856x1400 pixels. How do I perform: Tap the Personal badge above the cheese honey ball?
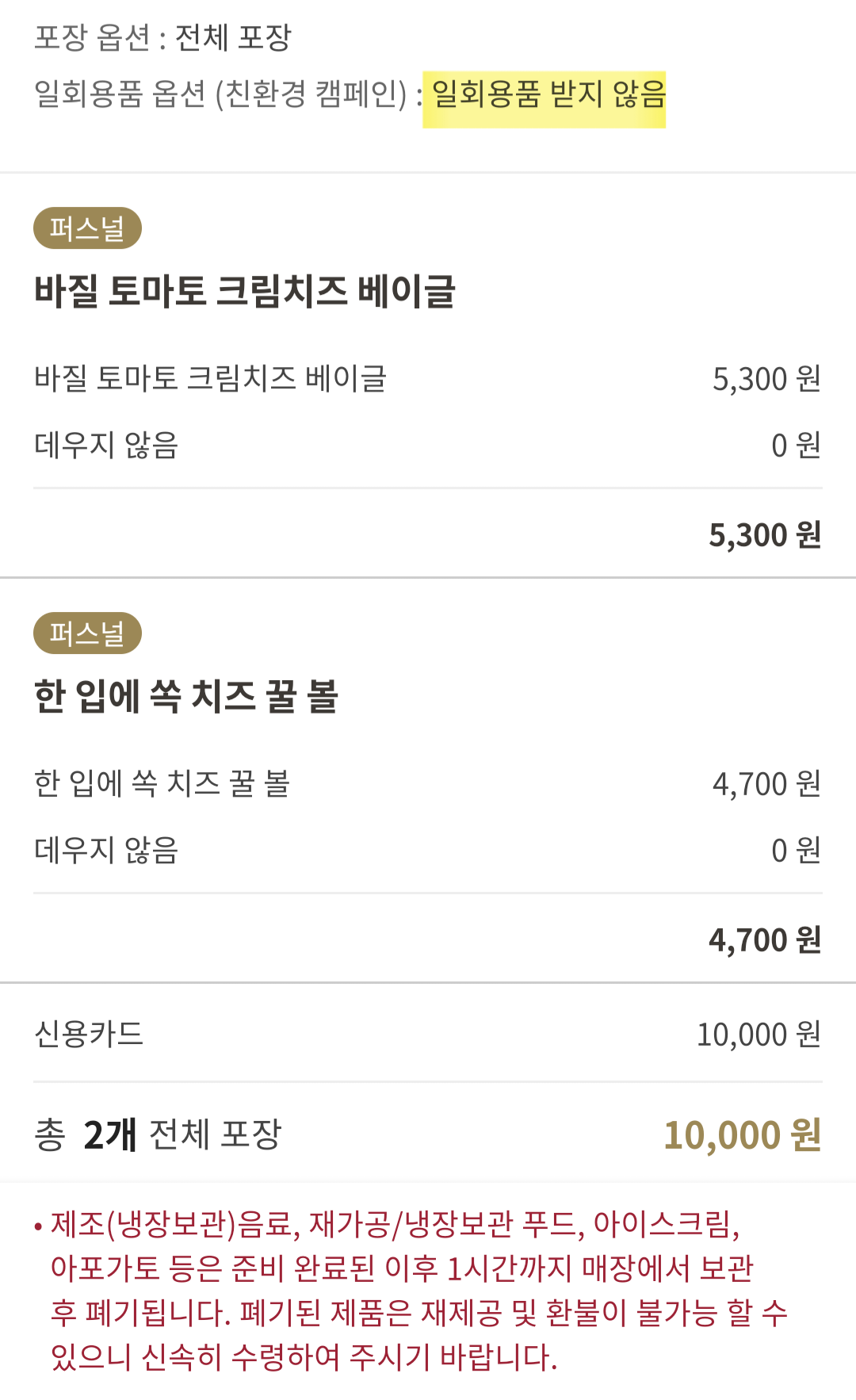[x=87, y=633]
